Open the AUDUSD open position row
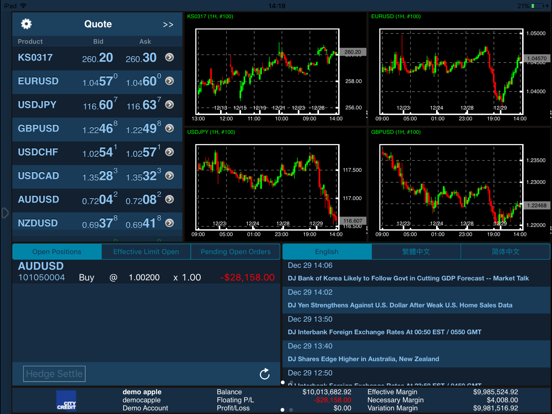The width and height of the screenshot is (552, 414). [146, 272]
